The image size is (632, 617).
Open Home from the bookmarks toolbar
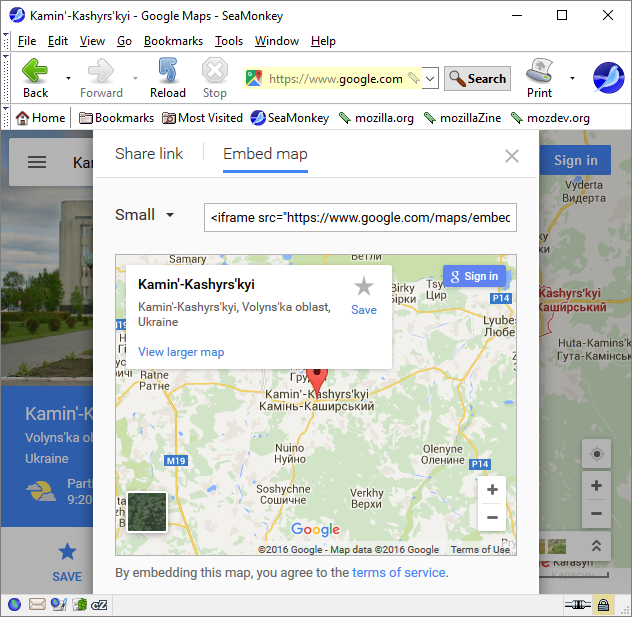(x=40, y=118)
